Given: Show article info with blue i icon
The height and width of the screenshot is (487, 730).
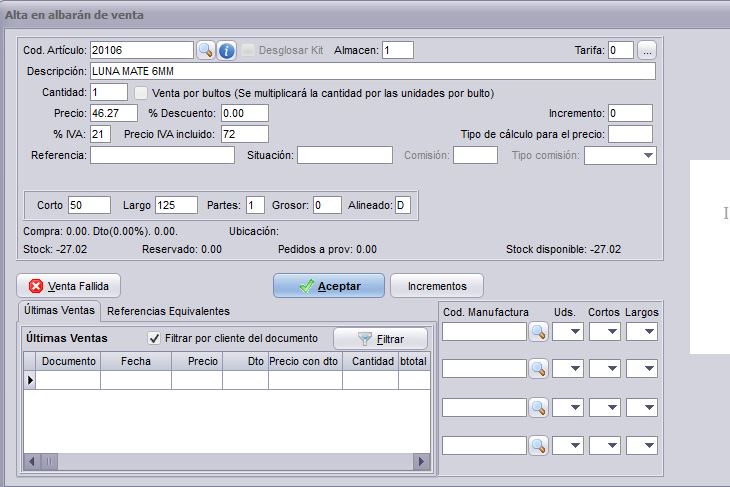Looking at the screenshot, I should click(226, 50).
